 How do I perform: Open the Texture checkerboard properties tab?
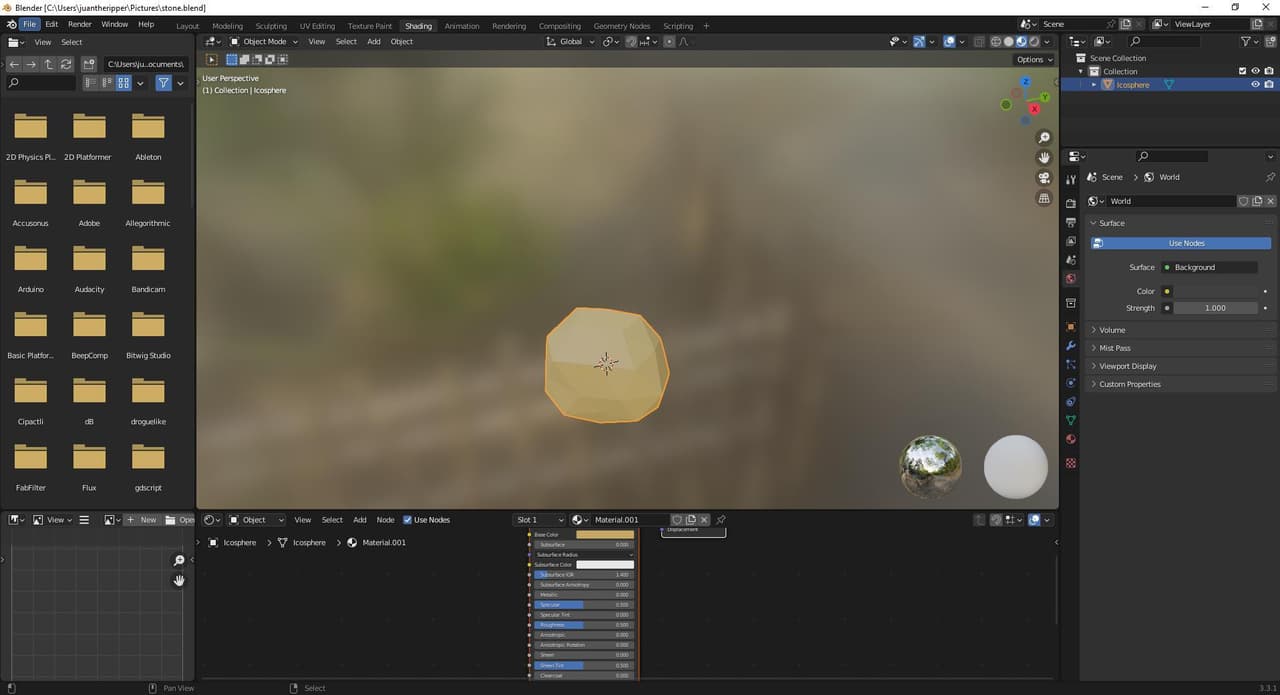pyautogui.click(x=1071, y=463)
